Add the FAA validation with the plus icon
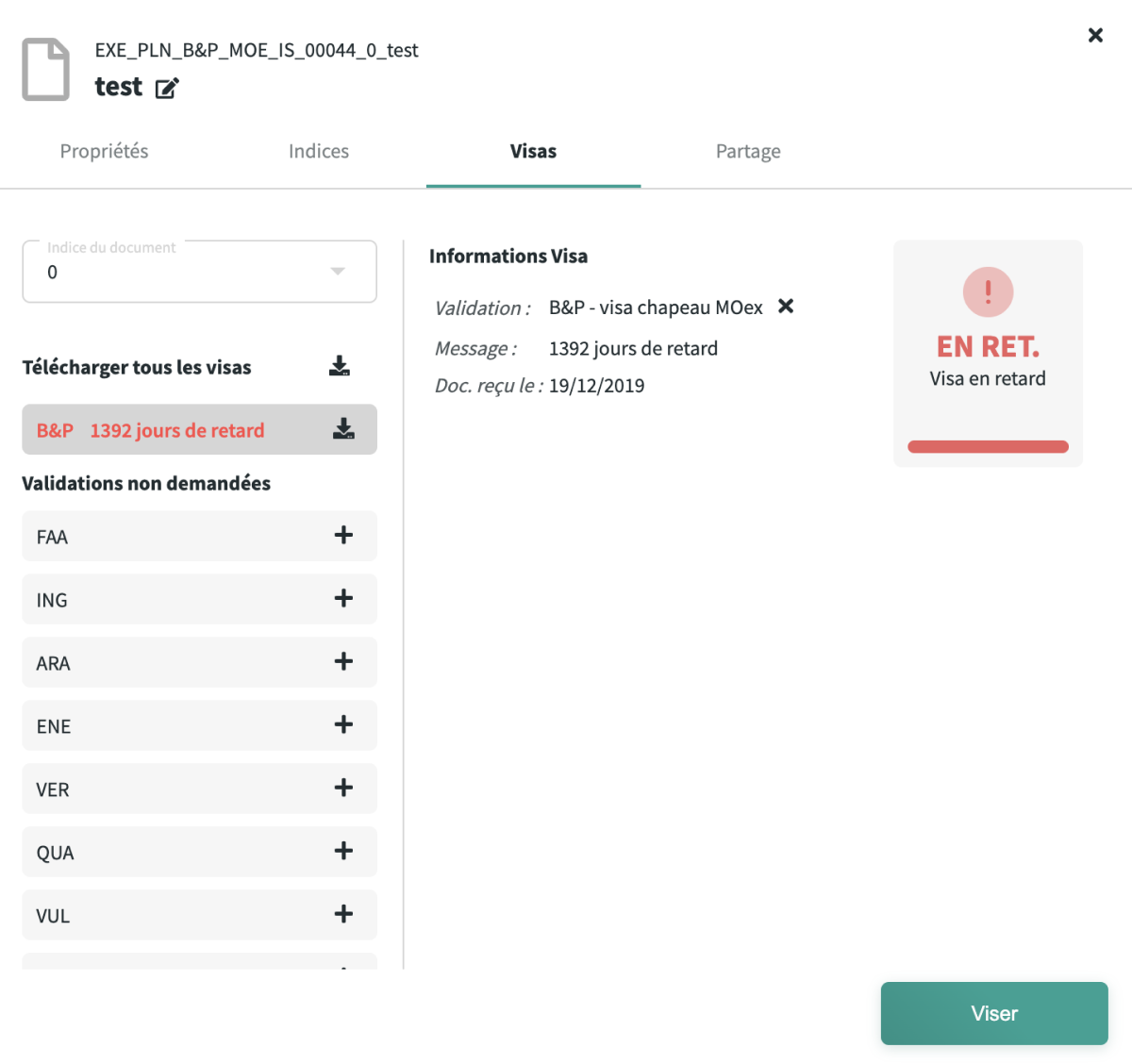This screenshot has width=1132, height=1064. 343,535
